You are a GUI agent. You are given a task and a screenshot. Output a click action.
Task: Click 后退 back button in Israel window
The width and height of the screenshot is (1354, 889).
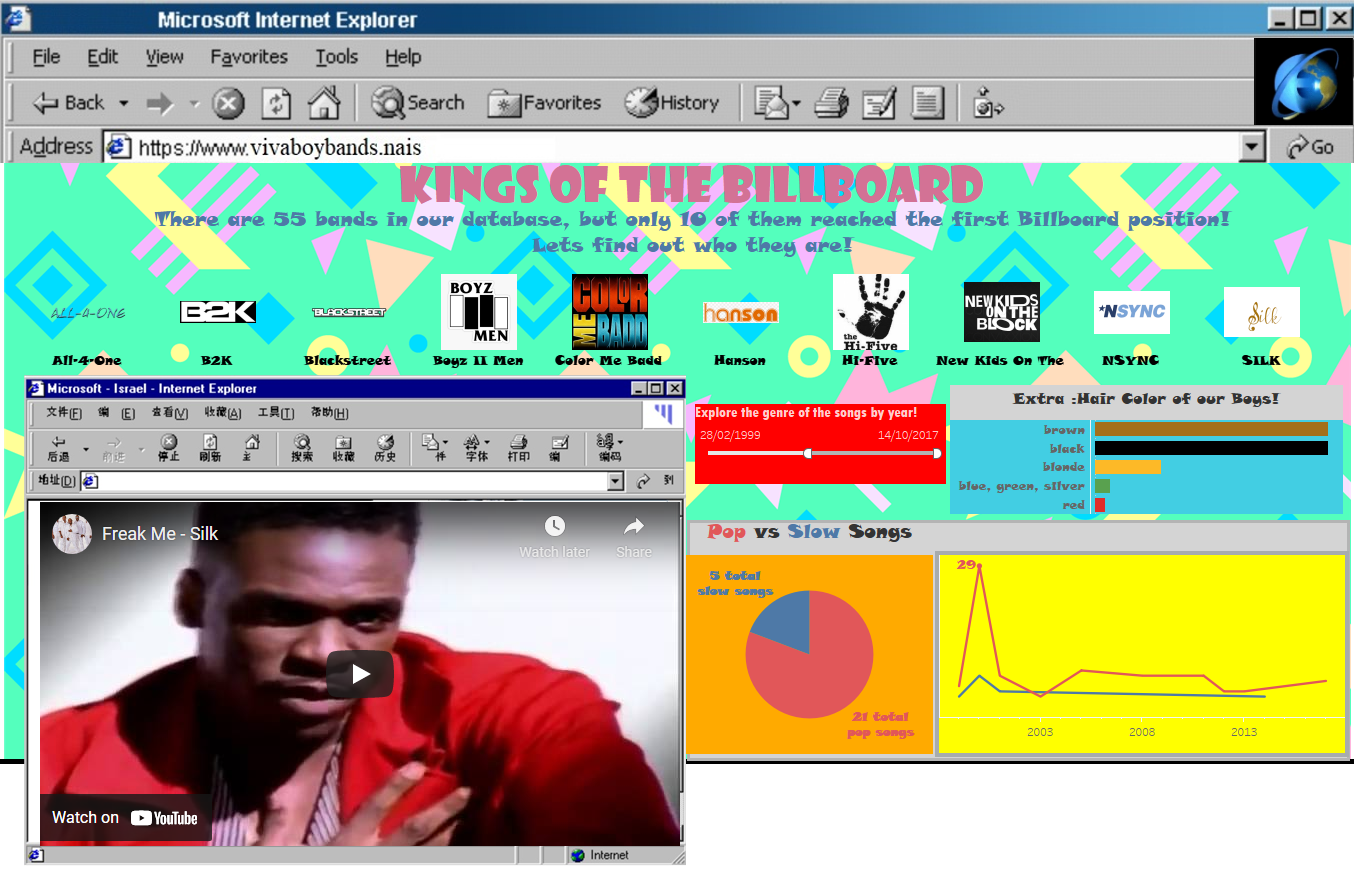point(59,449)
